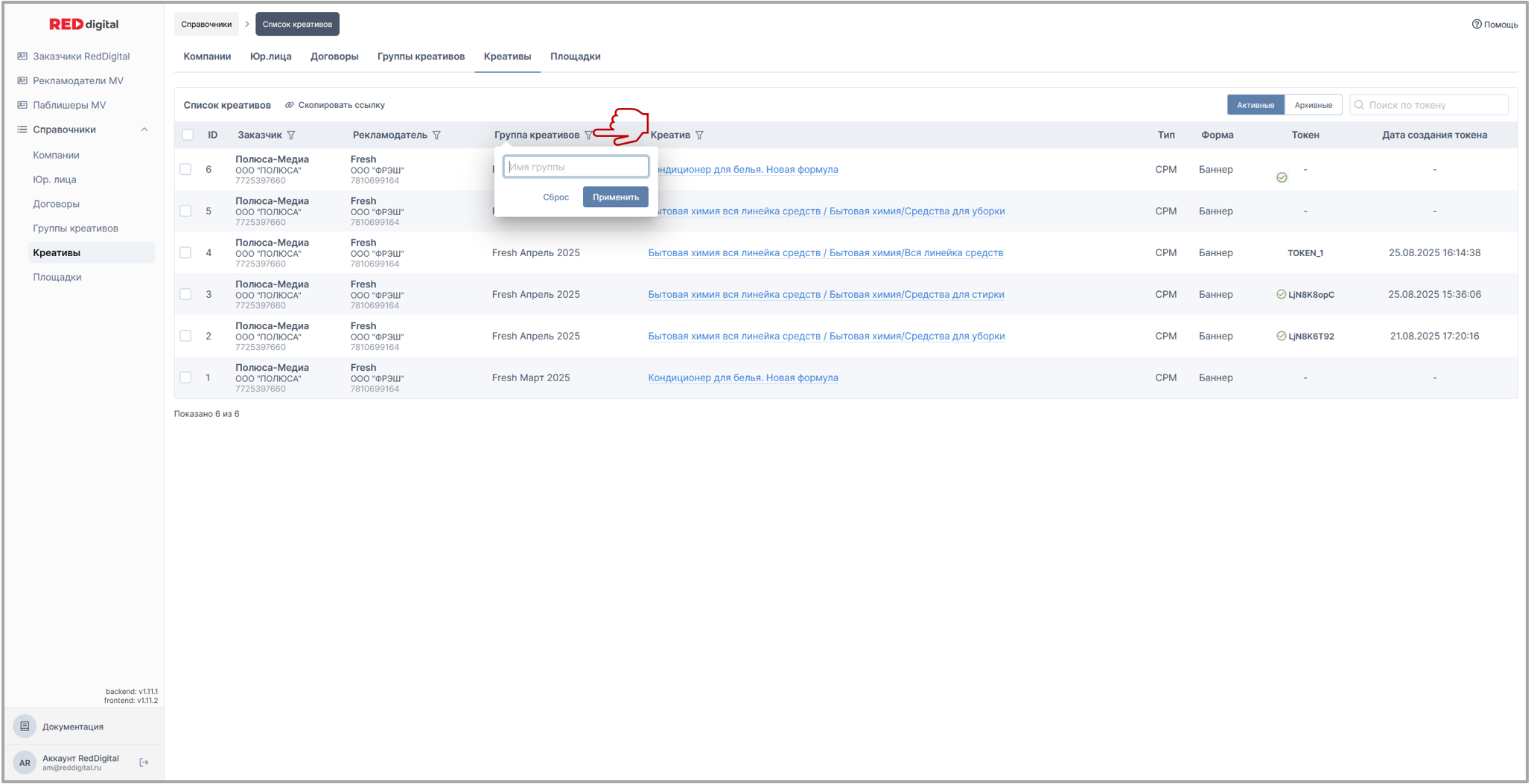This screenshot has height=784, width=1531.
Task: Click the filter icon next to Заказчик
Action: point(291,136)
